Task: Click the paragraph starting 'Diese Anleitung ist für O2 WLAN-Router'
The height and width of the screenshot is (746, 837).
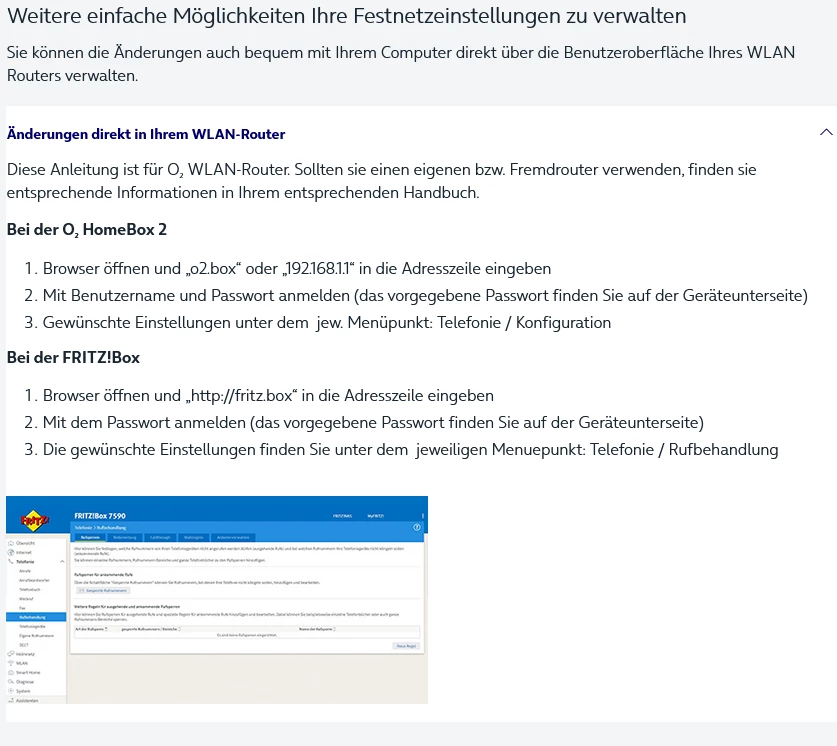Action: [x=382, y=181]
